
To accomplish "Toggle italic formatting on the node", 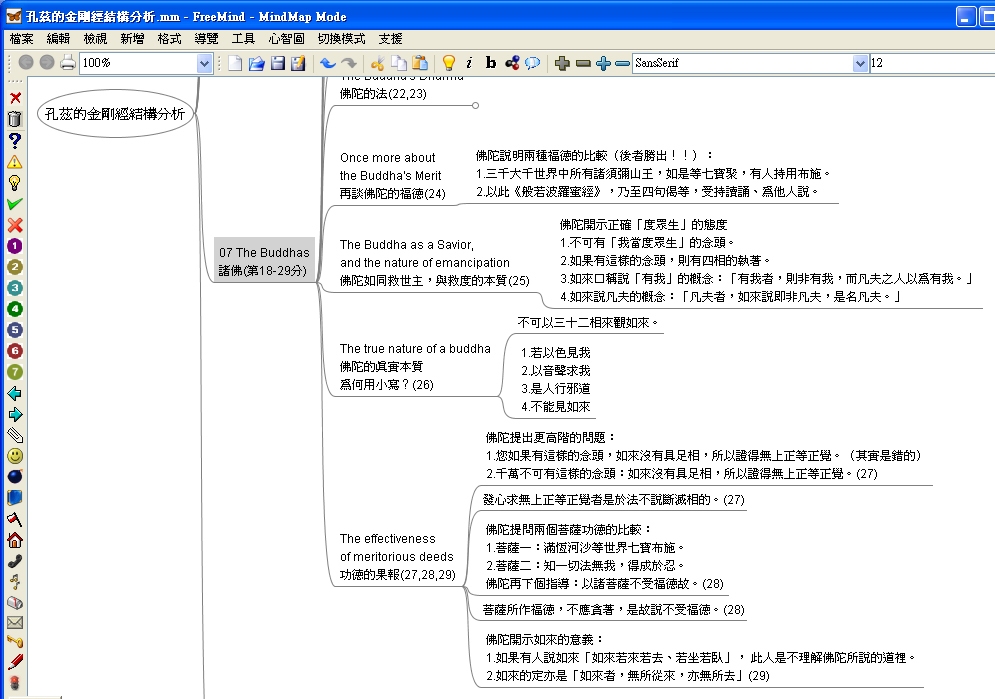I will coord(469,62).
